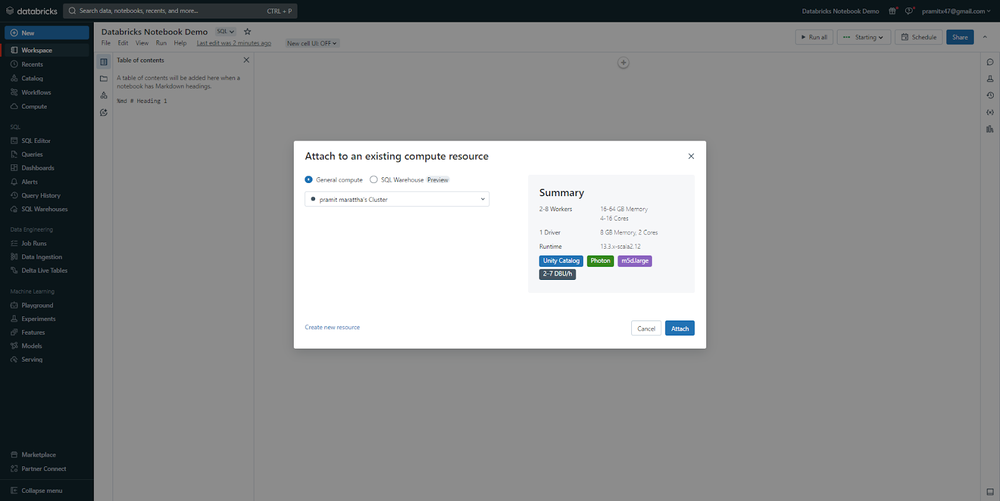Click the Attach button

click(679, 328)
